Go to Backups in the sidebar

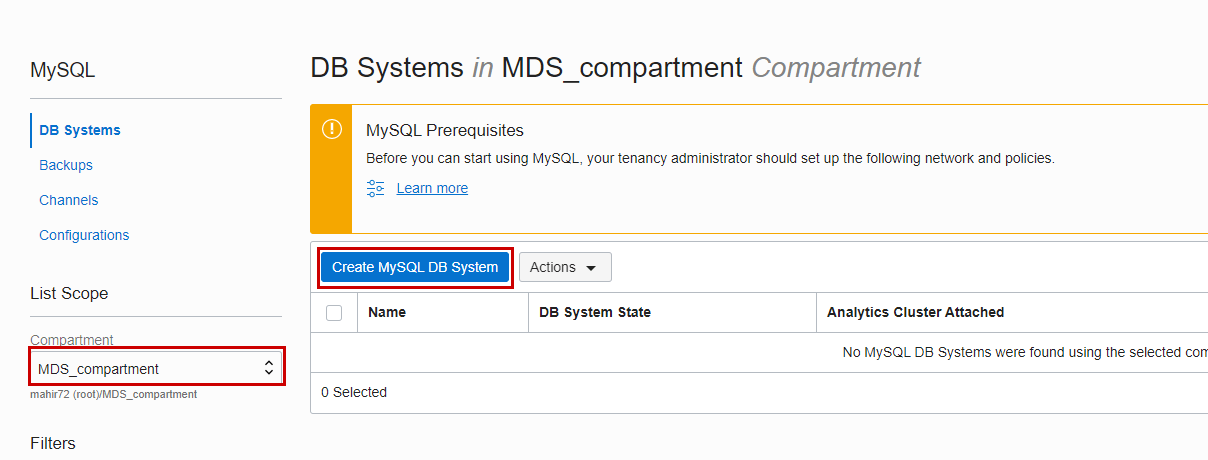[66, 165]
